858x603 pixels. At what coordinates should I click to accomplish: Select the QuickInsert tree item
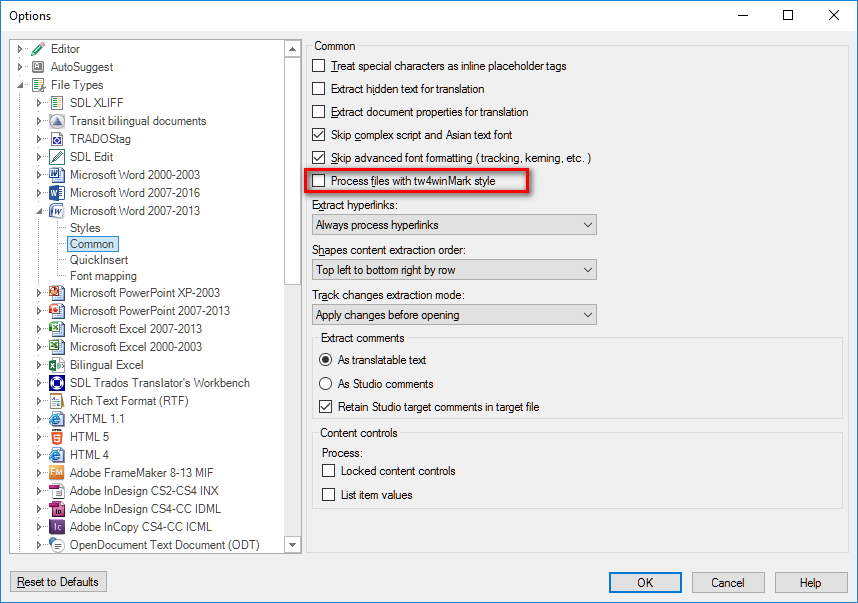[x=99, y=260]
